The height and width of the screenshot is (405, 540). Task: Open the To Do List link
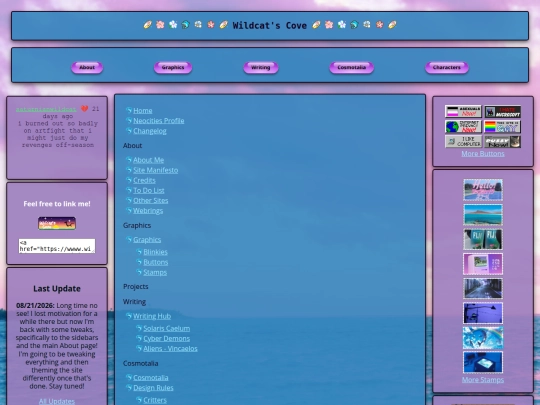coord(149,190)
